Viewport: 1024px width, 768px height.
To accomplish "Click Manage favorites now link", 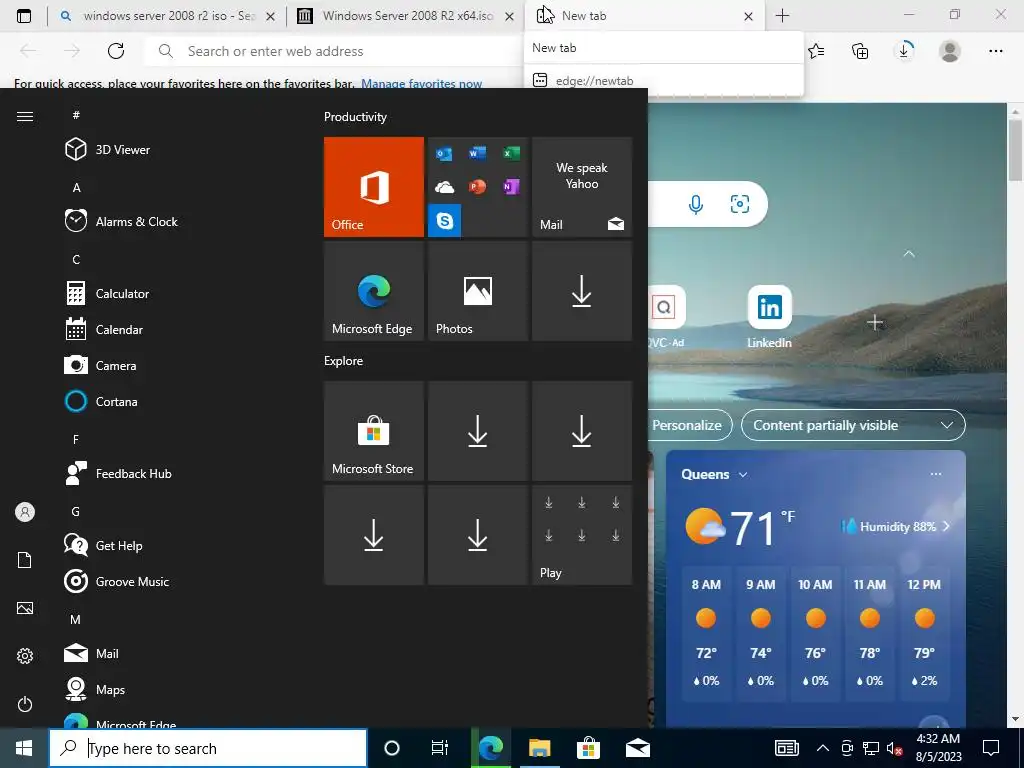I will [421, 84].
